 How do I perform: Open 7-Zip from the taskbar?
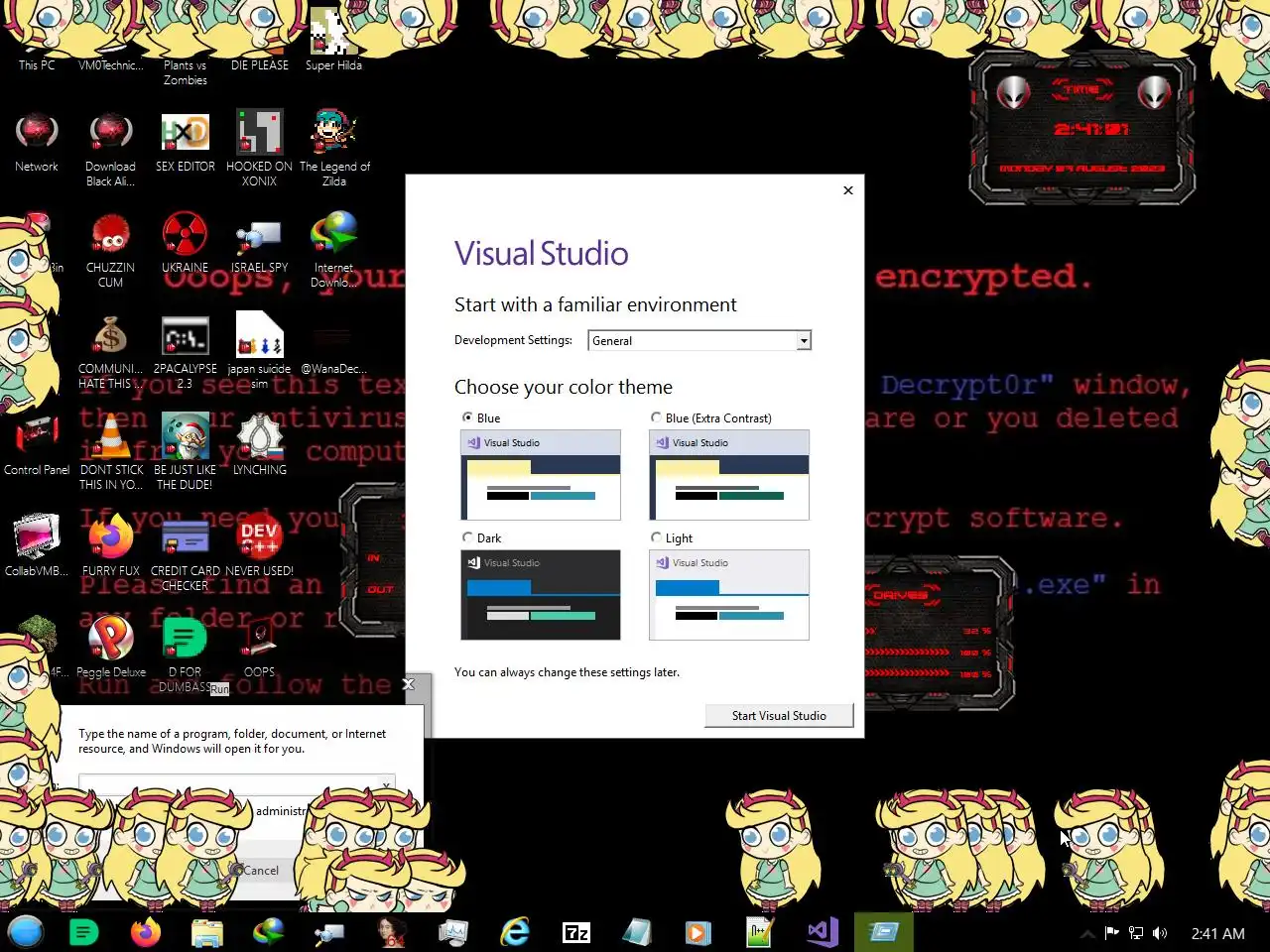pos(576,932)
